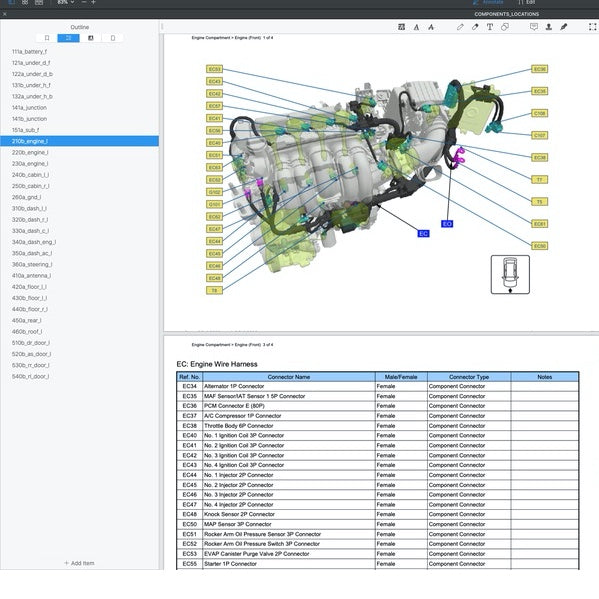The height and width of the screenshot is (599, 599).
Task: Open the stamp tool
Action: (549, 27)
